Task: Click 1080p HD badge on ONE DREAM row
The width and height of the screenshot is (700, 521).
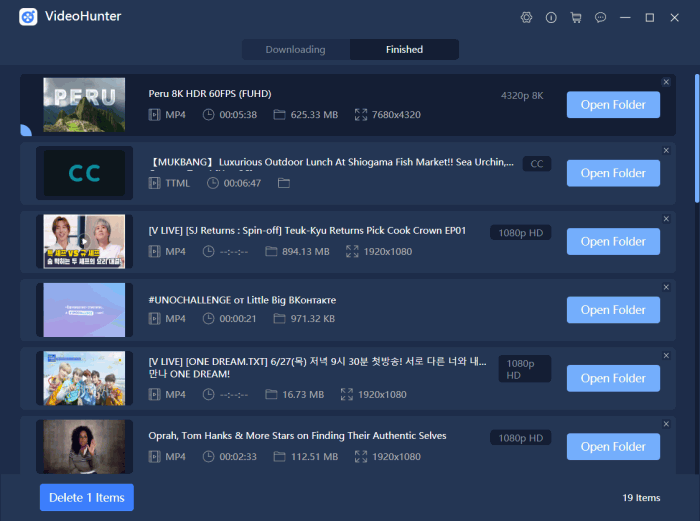Action: pos(525,369)
